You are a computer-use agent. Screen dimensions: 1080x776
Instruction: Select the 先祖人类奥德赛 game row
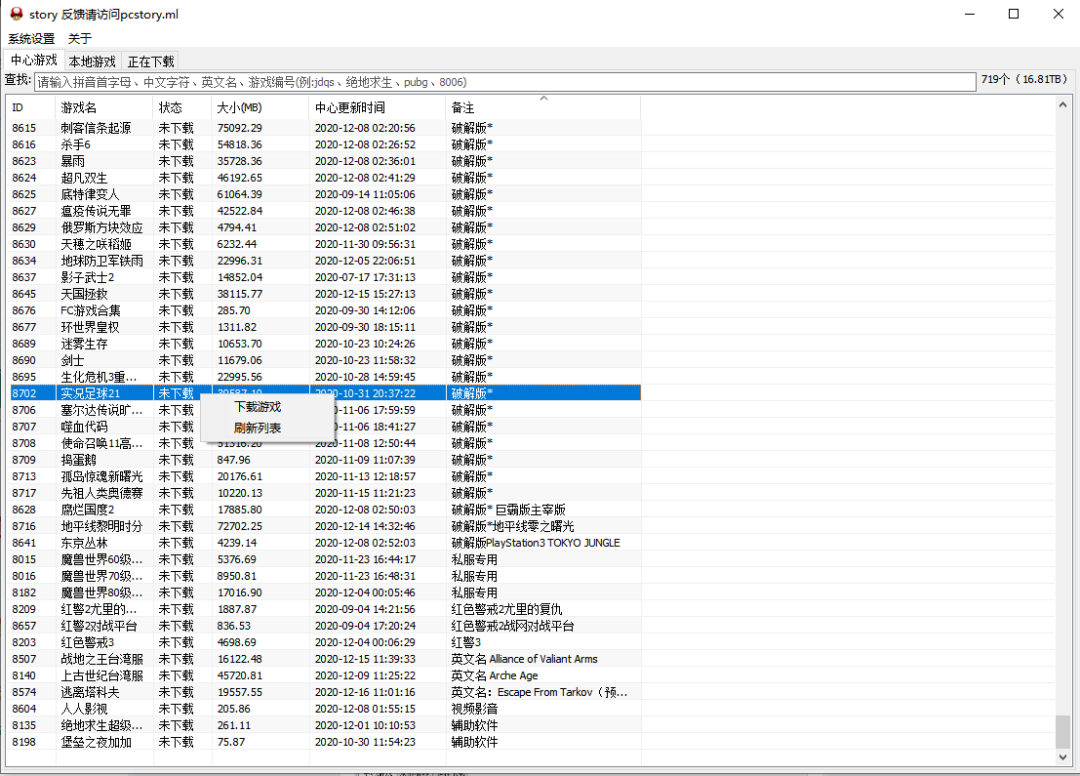pyautogui.click(x=324, y=492)
